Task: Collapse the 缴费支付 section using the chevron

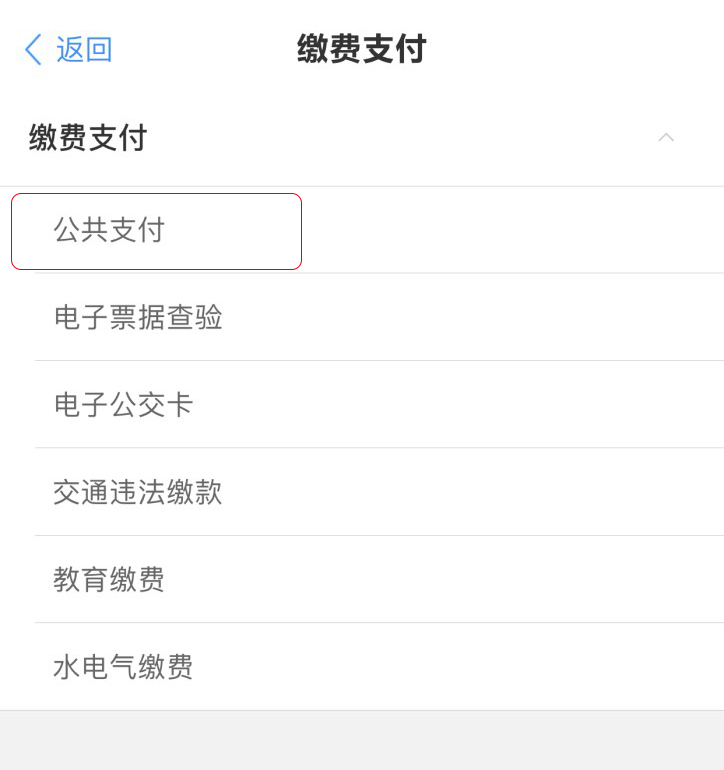Action: pyautogui.click(x=666, y=137)
